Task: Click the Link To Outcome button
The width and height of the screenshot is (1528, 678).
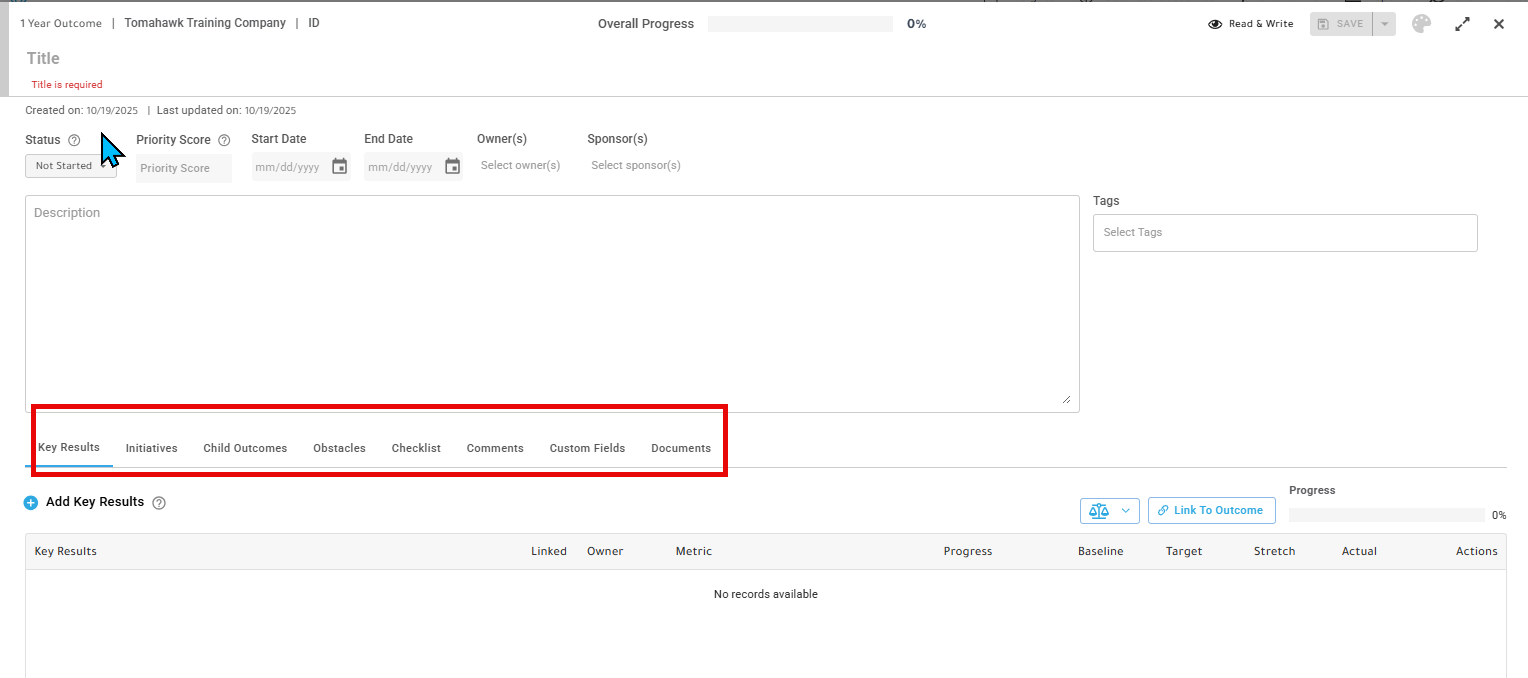Action: point(1212,510)
